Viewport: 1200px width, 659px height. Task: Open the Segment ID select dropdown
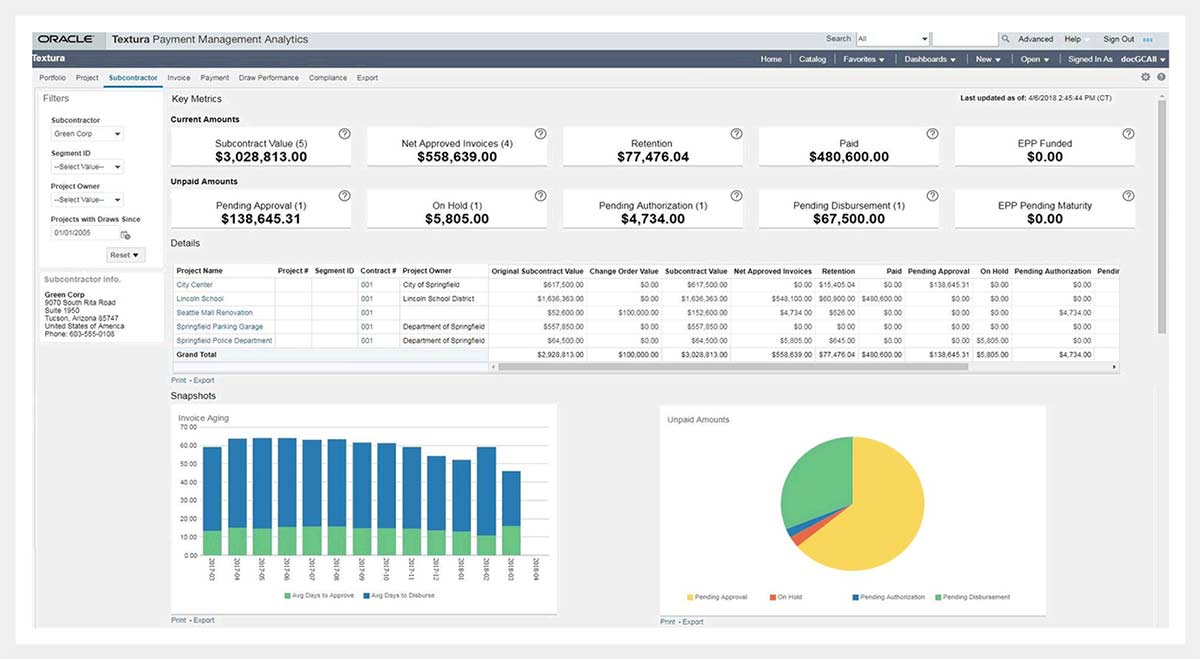[x=87, y=167]
